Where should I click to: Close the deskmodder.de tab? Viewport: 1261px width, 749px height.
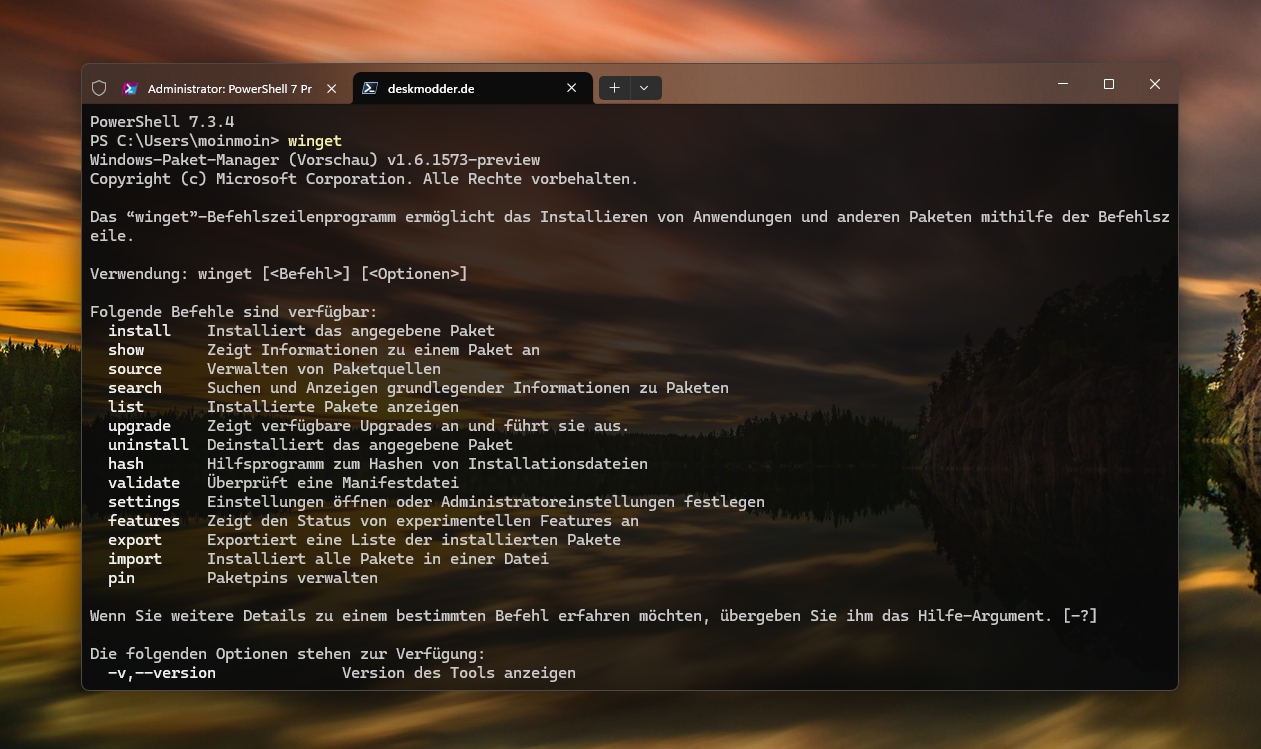point(572,88)
